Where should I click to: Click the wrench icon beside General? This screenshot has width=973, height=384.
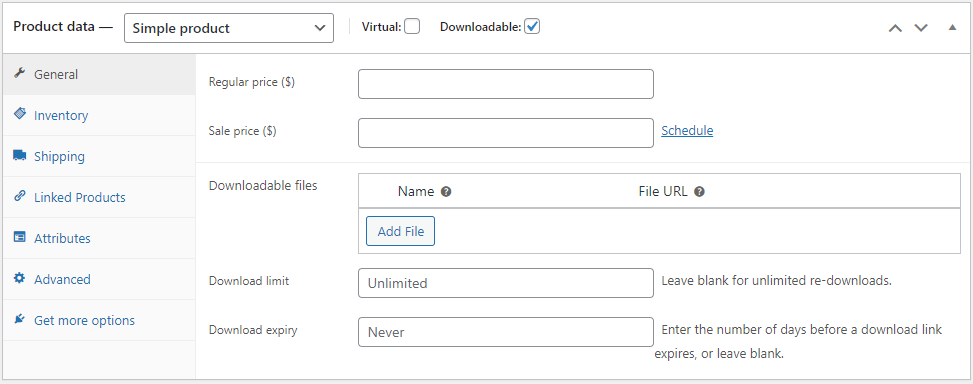pos(19,73)
